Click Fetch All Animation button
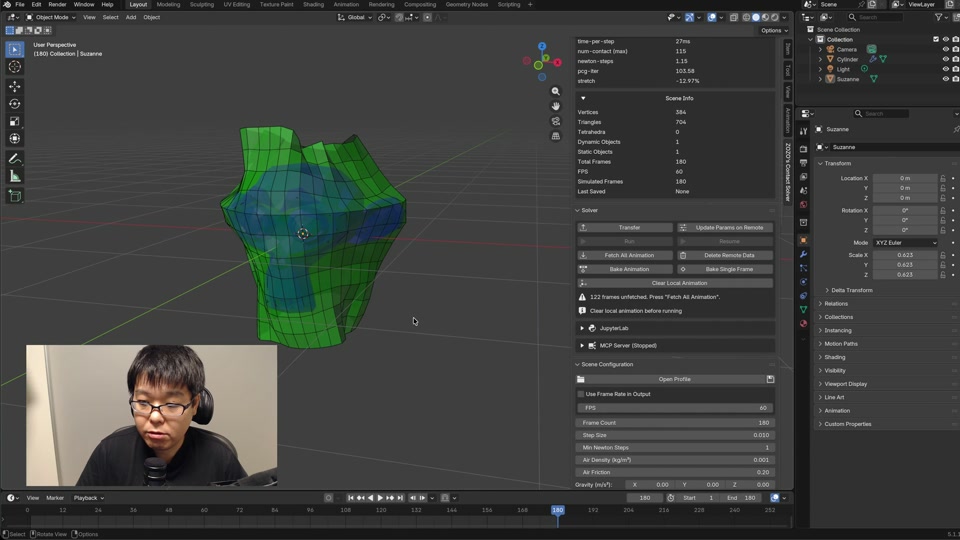Screen dimensions: 960x540 click(624, 255)
